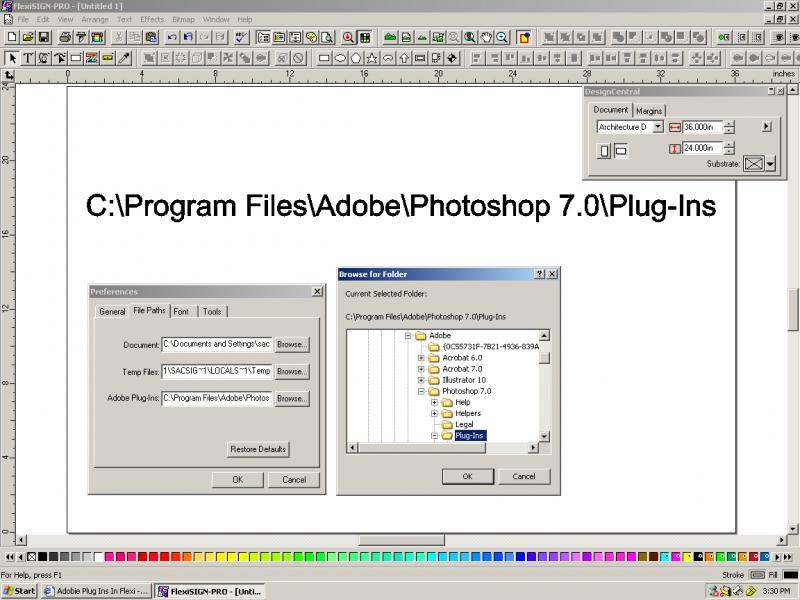Click the FlexiSIGN-PRO taskbar button
Viewport: 800px width, 600px height.
pos(210,591)
